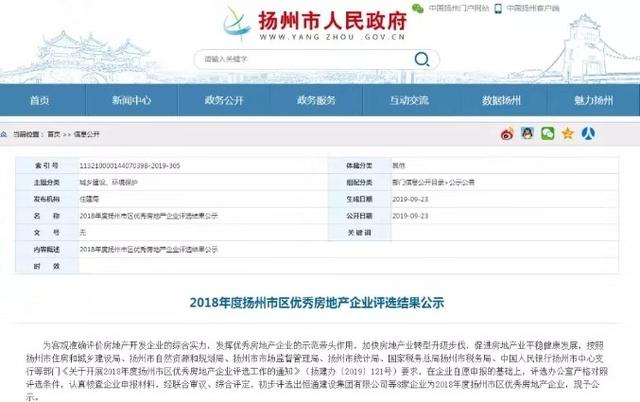Screen dimensions: 640x402
Task: Click the 文号 label cell
Action: [47, 232]
